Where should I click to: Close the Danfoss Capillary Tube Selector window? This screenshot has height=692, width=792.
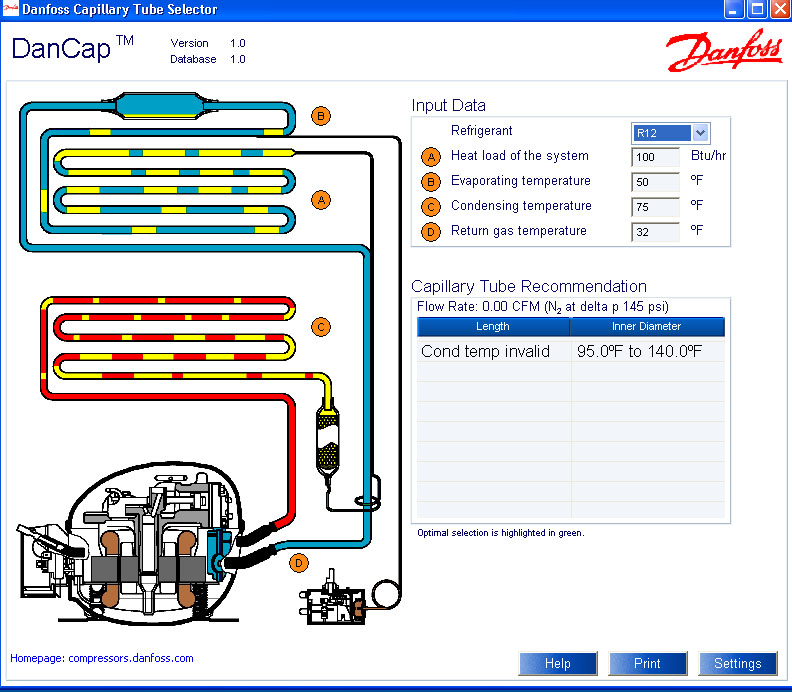click(780, 9)
